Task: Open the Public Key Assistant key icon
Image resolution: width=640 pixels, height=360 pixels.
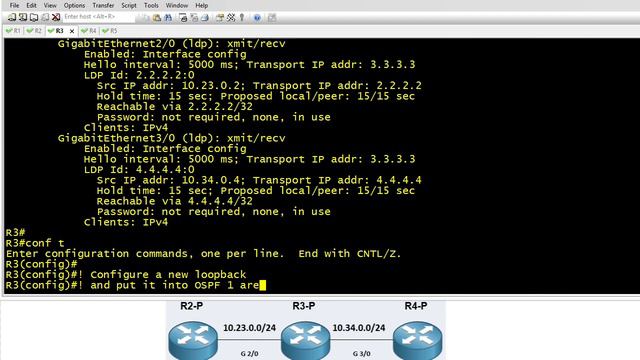Action: 242,18
